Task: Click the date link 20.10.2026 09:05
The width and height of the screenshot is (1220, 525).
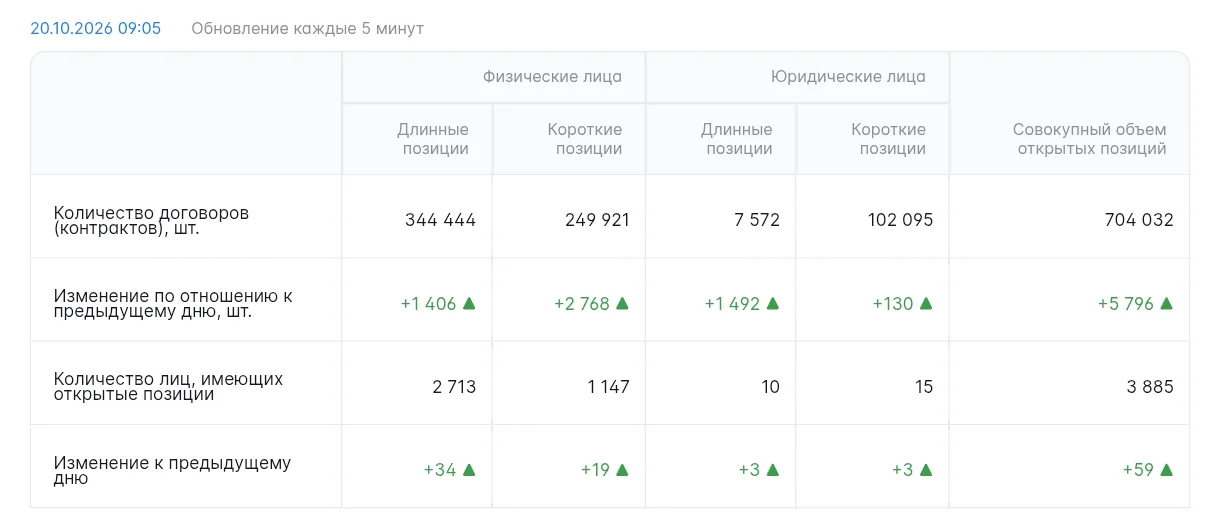Action: point(95,28)
